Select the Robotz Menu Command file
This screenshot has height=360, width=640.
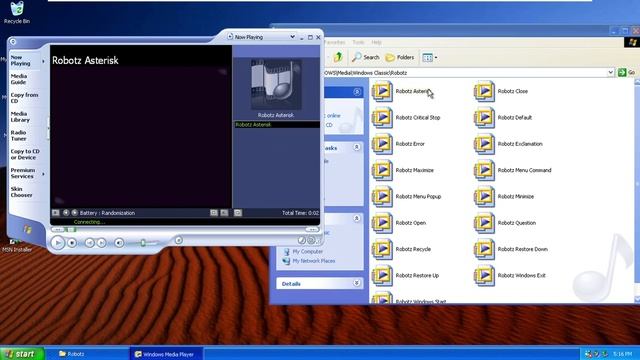[513, 170]
